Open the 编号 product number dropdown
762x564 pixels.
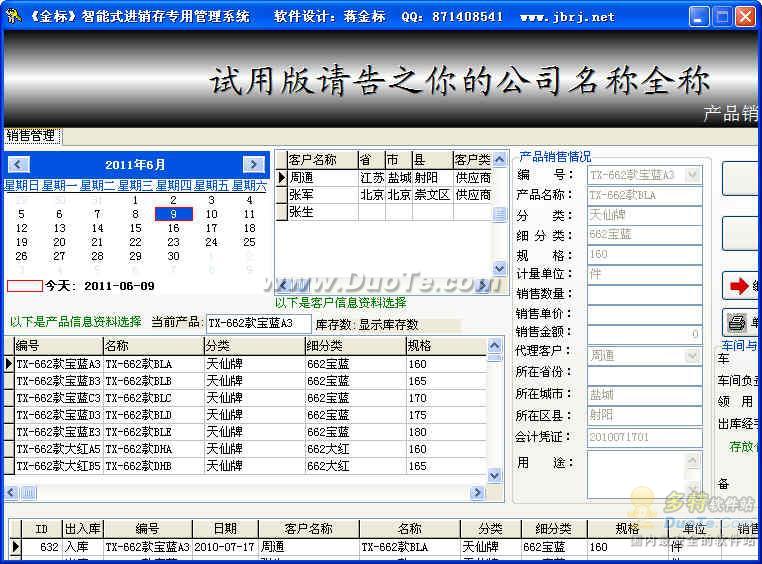692,175
